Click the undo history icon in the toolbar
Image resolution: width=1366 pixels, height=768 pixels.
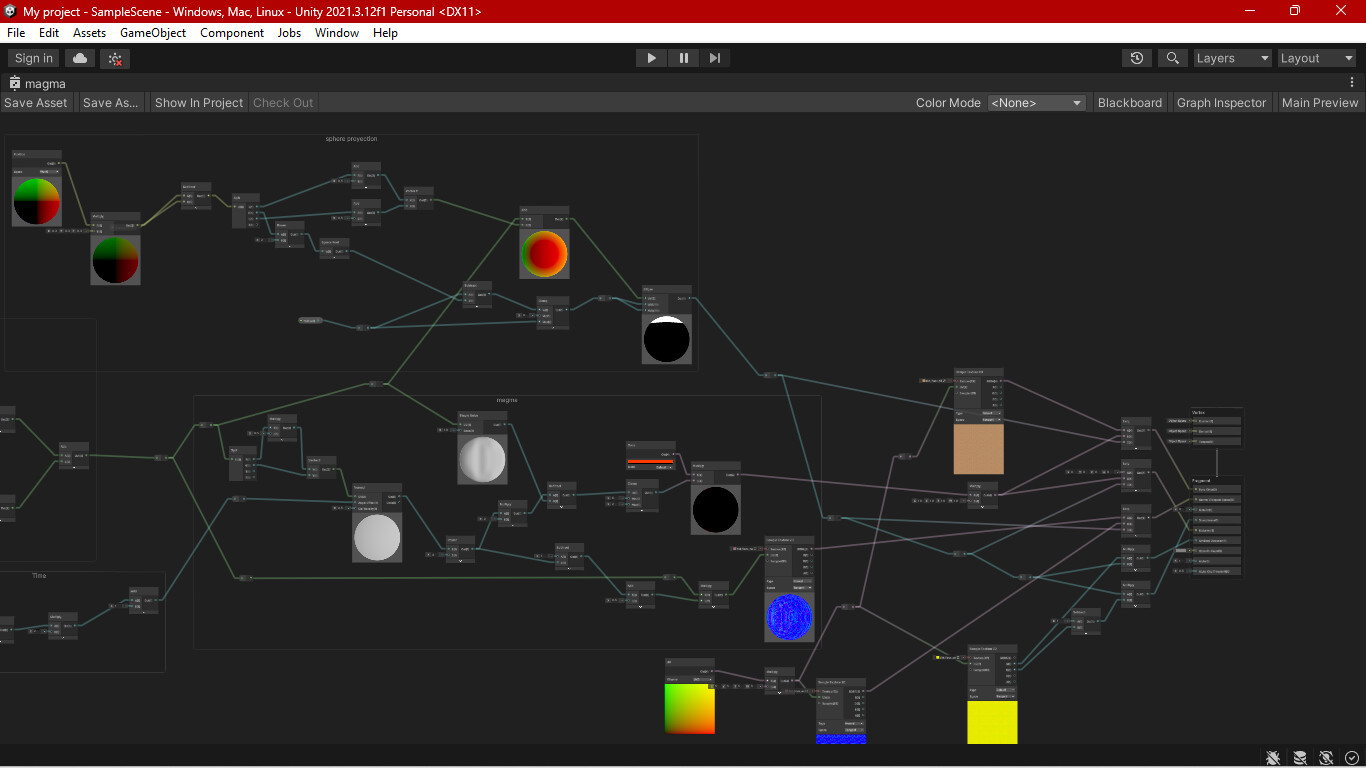coord(1136,58)
